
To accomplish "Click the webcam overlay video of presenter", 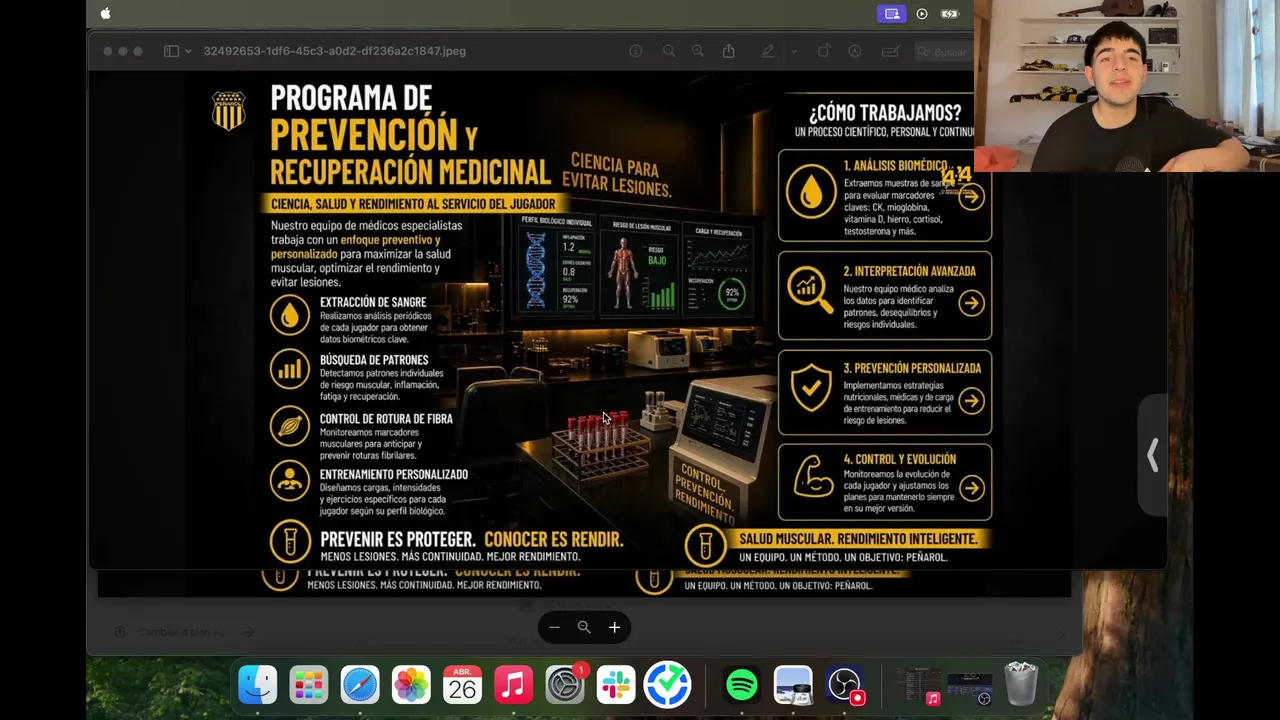I will [x=1127, y=86].
